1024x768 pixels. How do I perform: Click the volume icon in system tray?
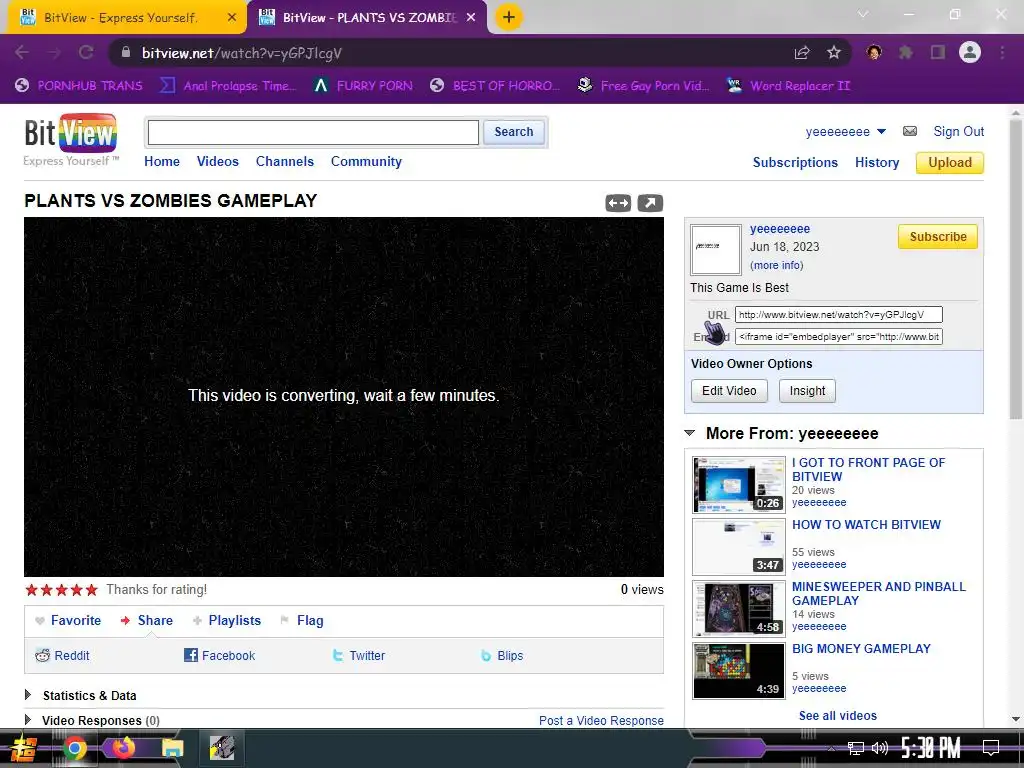(880, 748)
